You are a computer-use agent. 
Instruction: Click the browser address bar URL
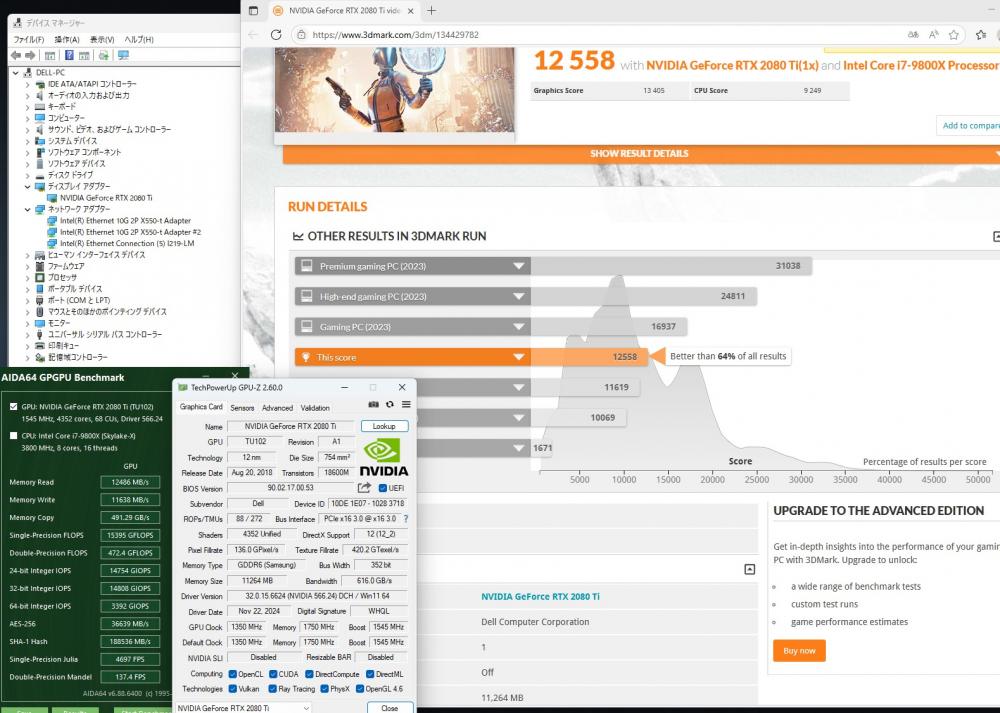(395, 34)
